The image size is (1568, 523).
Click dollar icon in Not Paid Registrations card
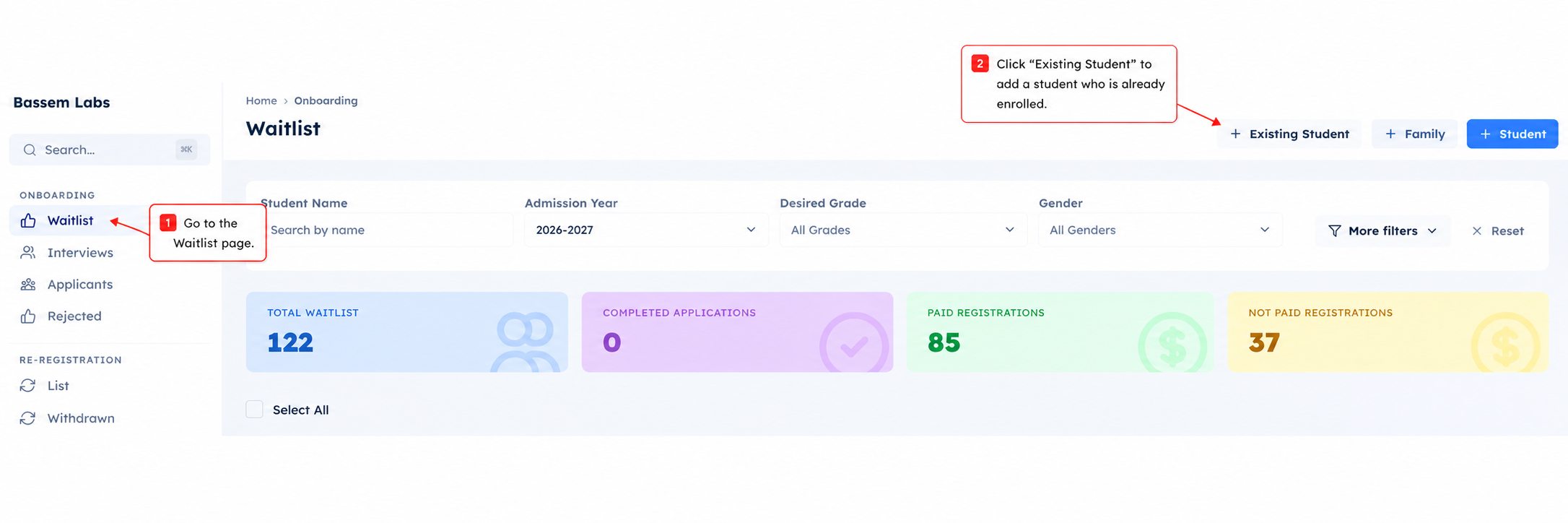coord(1505,342)
